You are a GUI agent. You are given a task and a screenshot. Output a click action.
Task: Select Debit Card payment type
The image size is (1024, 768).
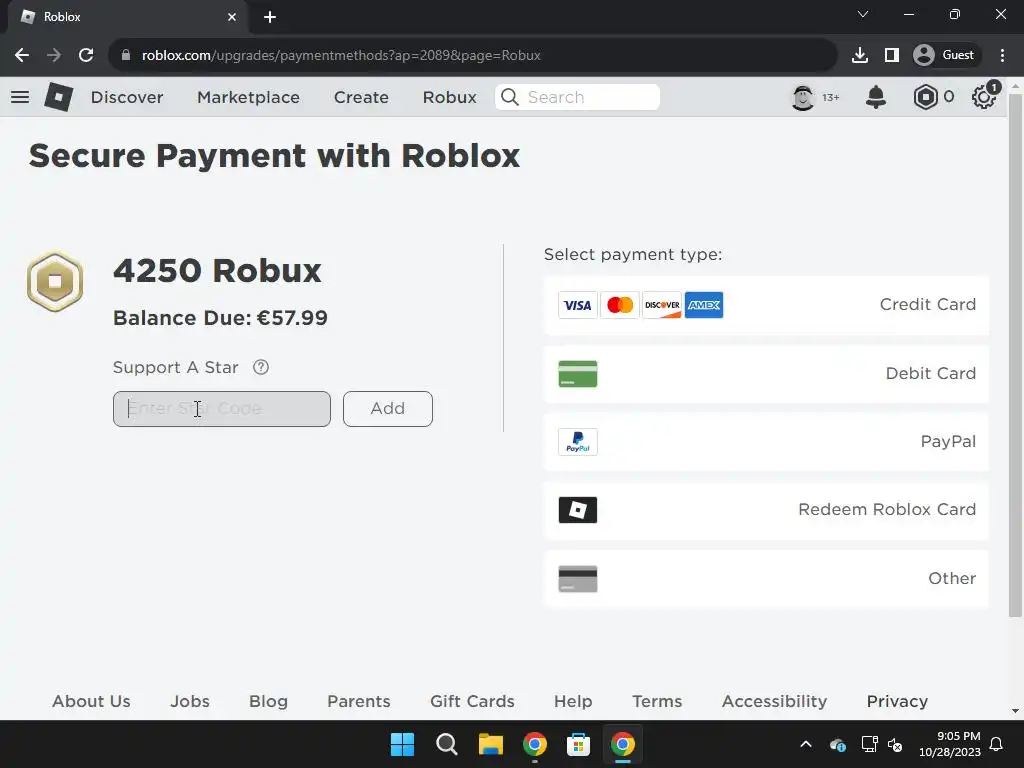[766, 374]
